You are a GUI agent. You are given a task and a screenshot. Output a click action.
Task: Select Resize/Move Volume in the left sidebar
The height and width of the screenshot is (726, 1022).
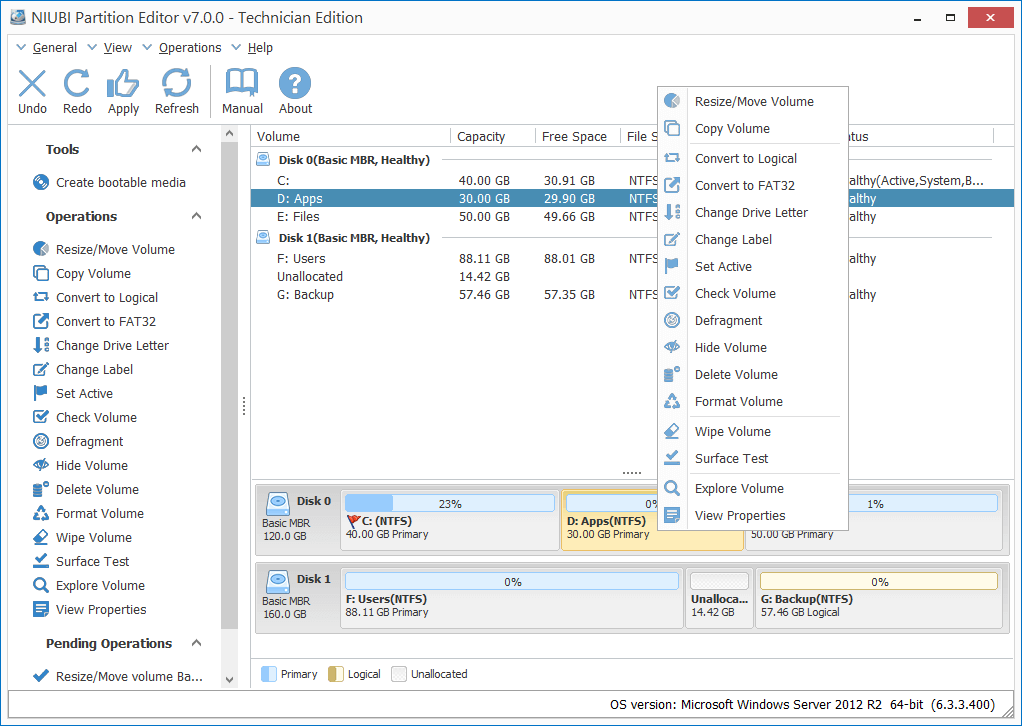point(104,249)
